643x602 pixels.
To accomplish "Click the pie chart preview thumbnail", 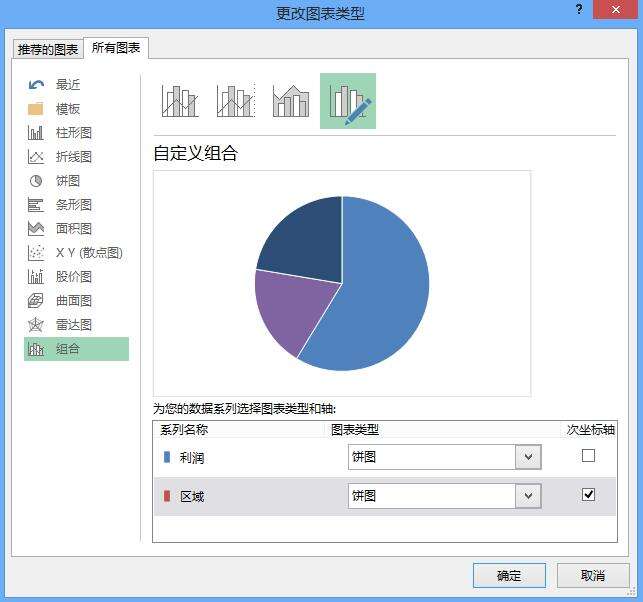I will point(342,284).
